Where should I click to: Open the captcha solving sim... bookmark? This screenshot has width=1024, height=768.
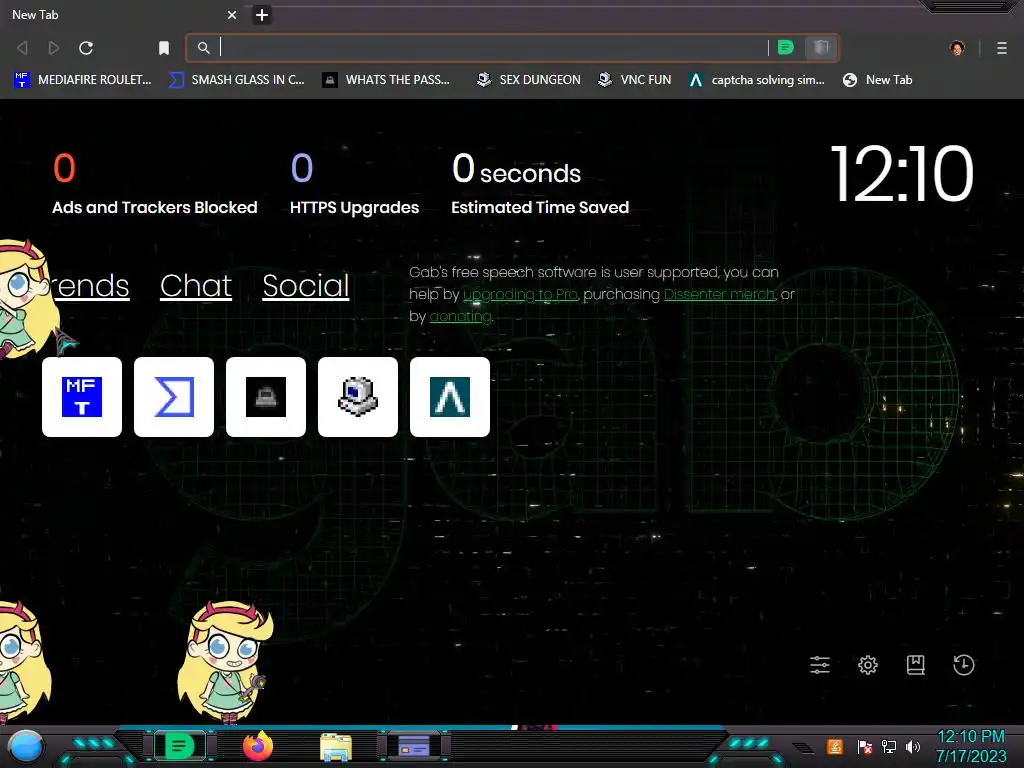[757, 80]
